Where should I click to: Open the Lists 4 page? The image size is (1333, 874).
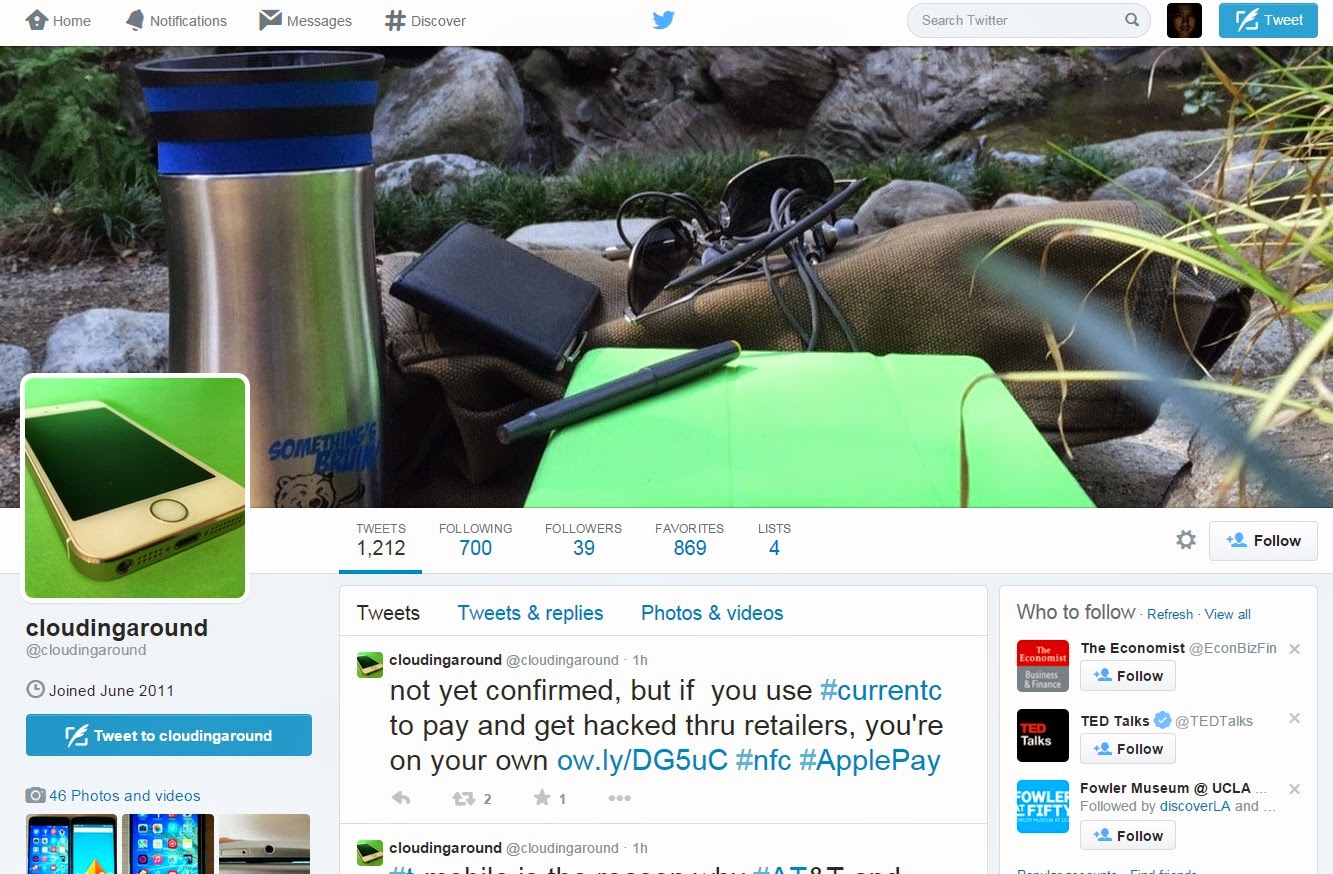774,540
